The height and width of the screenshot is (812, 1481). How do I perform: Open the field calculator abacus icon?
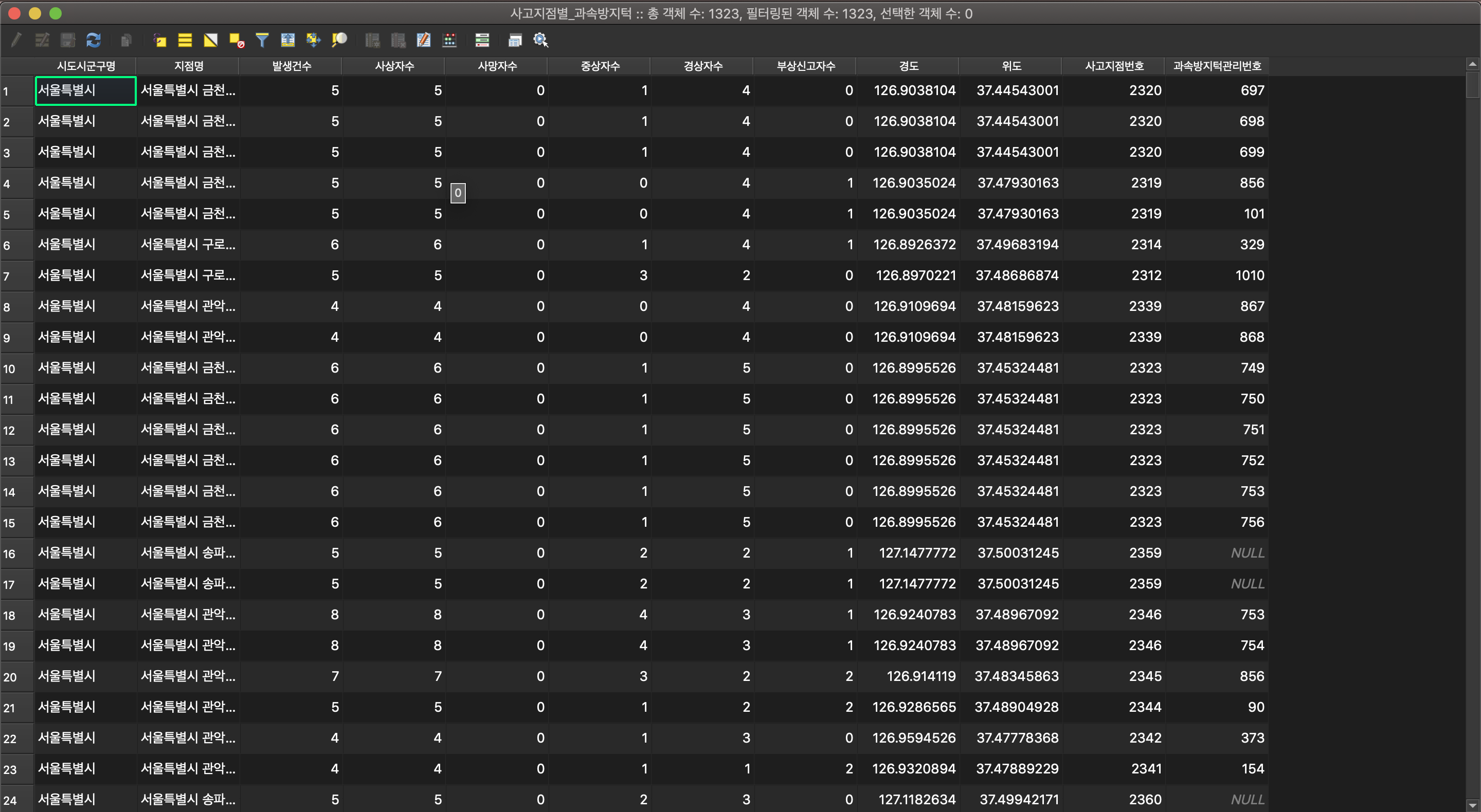449,40
